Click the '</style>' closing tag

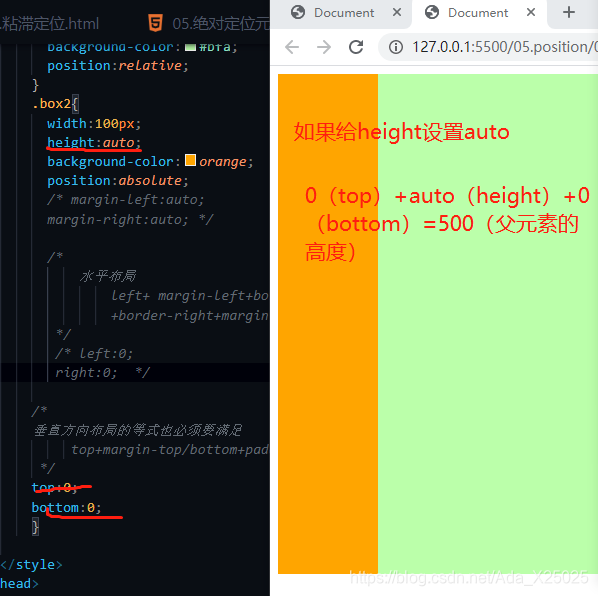31,564
